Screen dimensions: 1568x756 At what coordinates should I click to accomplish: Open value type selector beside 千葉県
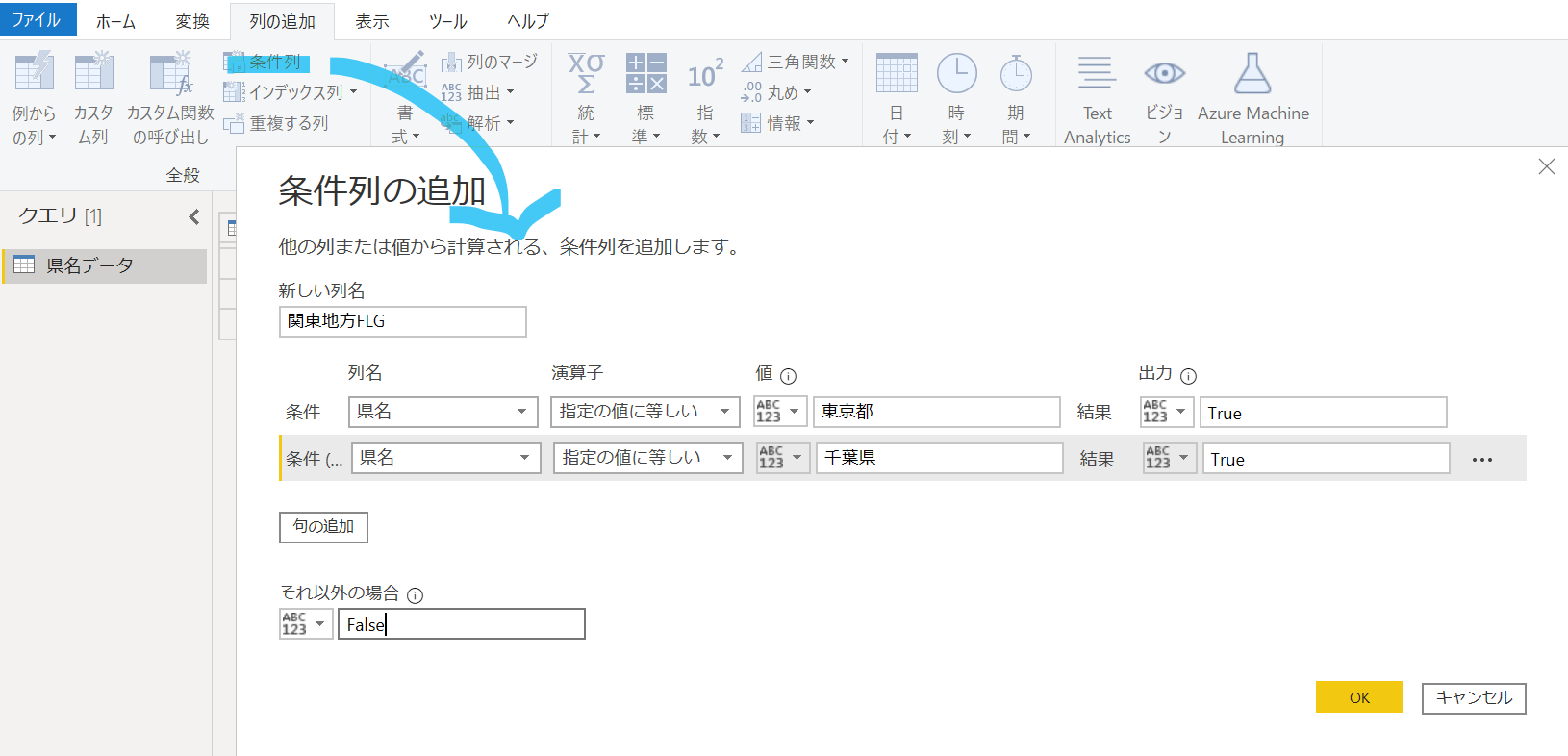tap(783, 458)
